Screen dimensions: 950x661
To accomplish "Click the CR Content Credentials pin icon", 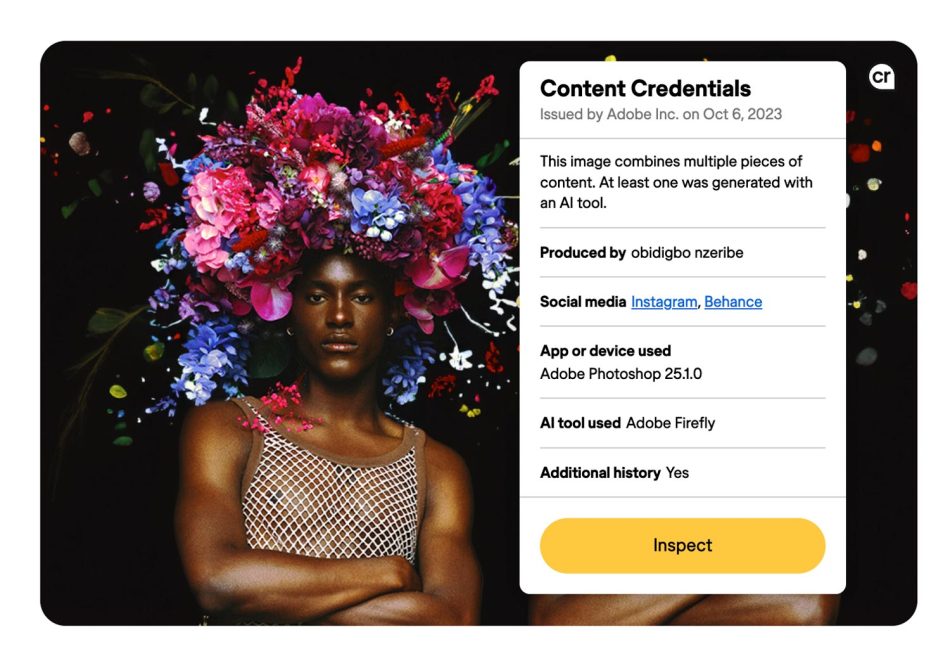I will point(881,77).
